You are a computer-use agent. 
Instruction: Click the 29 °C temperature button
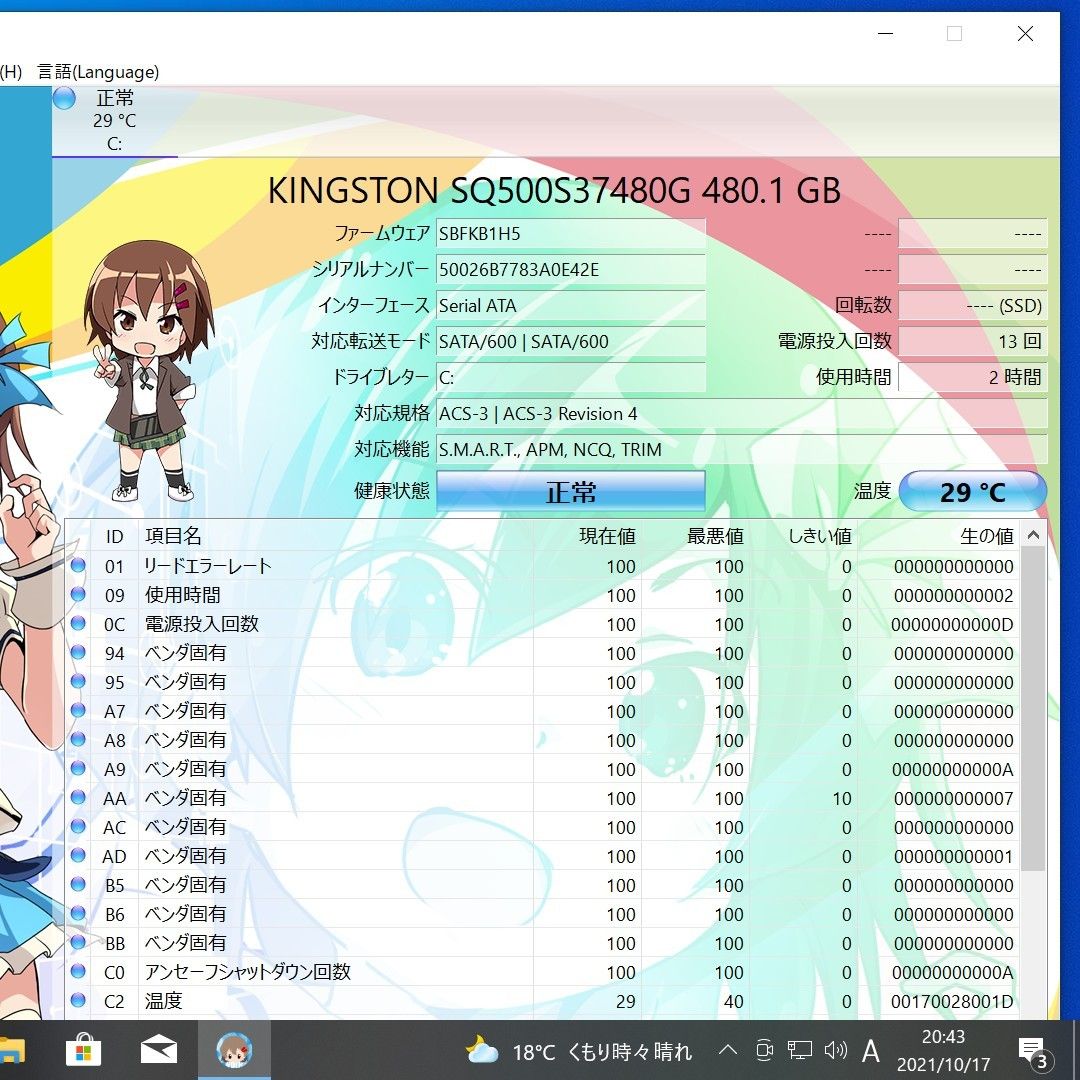(x=973, y=492)
